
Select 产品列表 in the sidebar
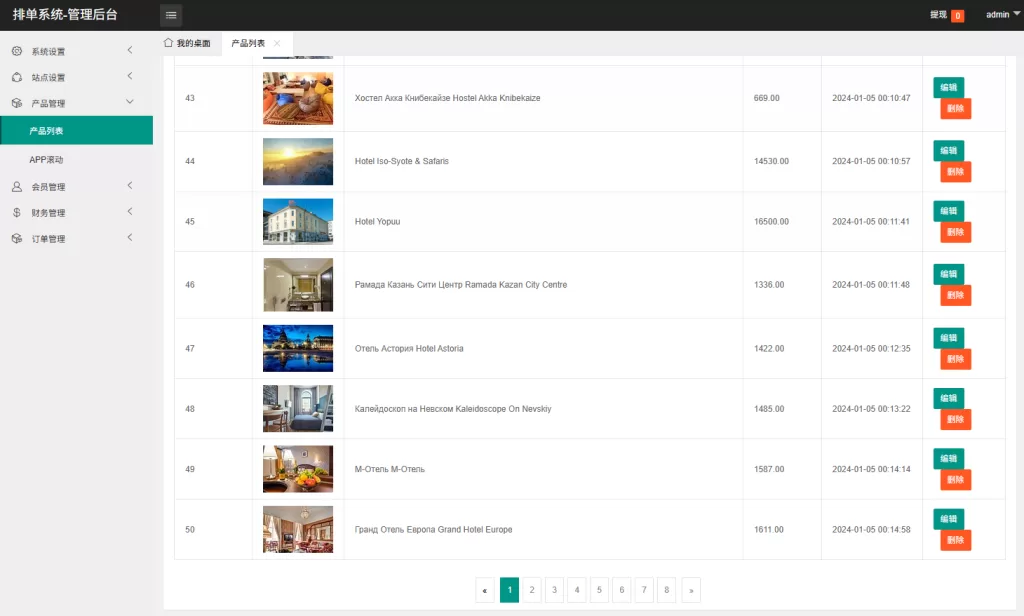pyautogui.click(x=47, y=131)
